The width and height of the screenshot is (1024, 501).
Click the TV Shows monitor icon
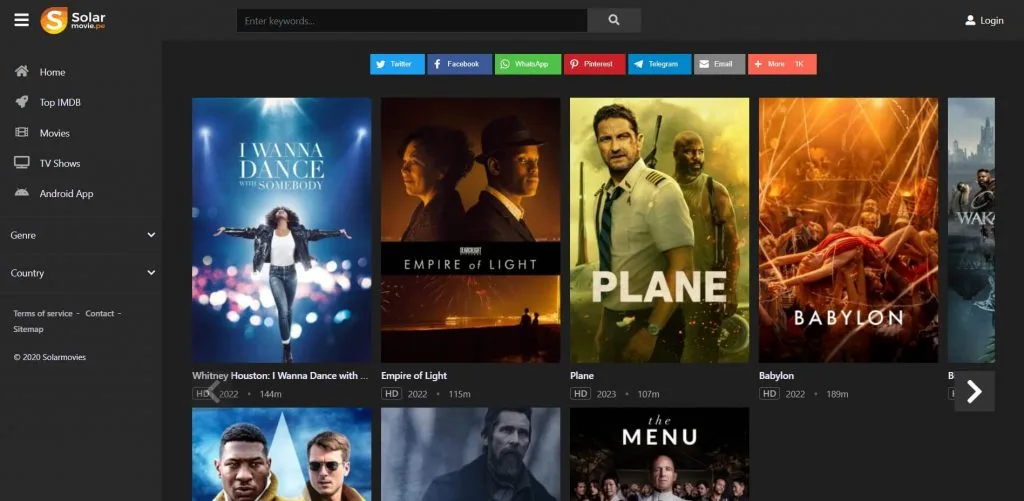coord(22,163)
